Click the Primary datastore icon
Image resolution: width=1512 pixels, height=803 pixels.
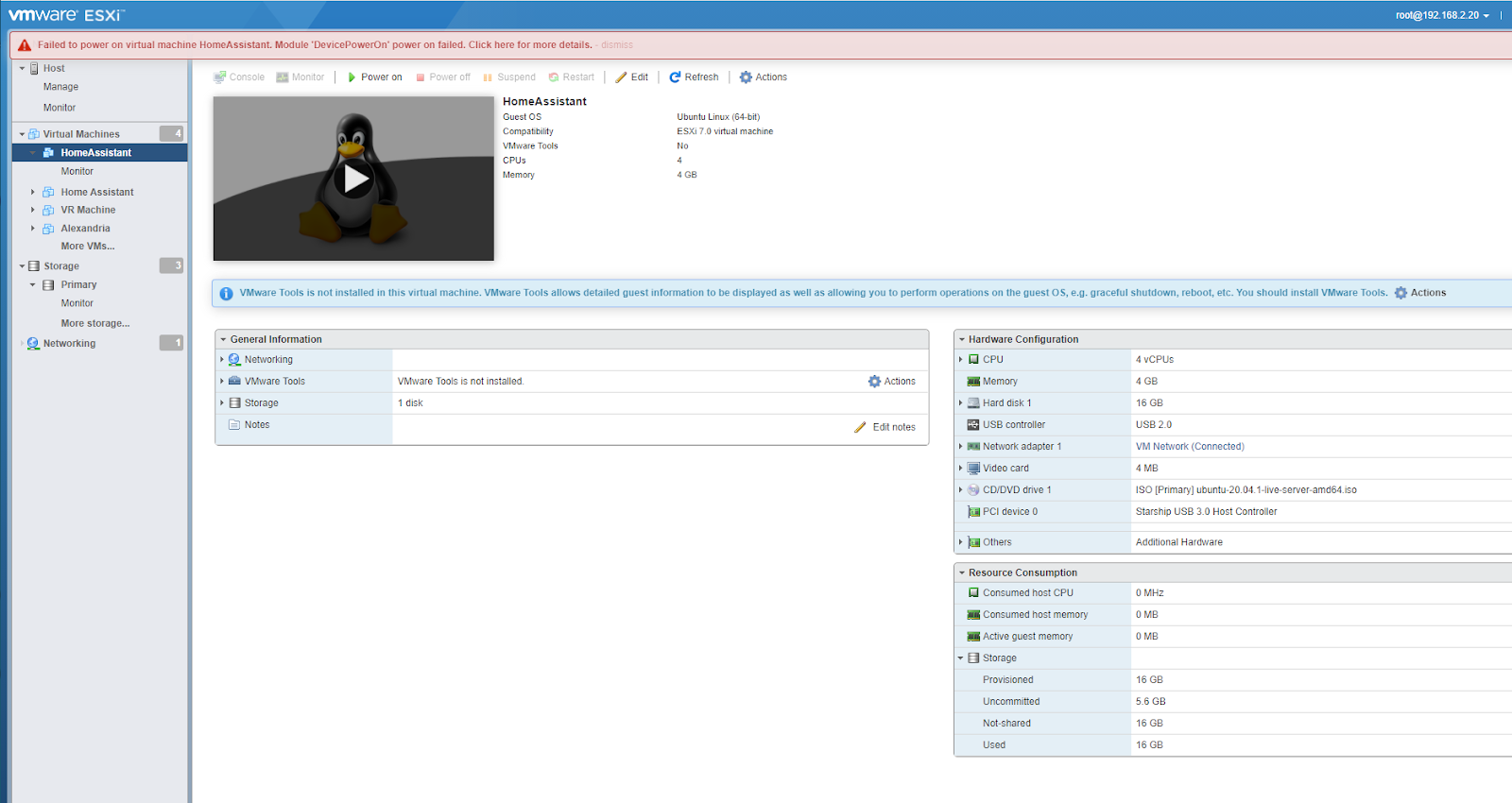click(x=48, y=285)
